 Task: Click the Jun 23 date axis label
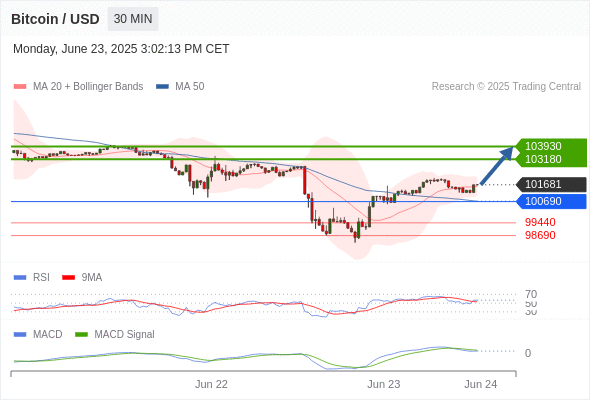point(383,384)
